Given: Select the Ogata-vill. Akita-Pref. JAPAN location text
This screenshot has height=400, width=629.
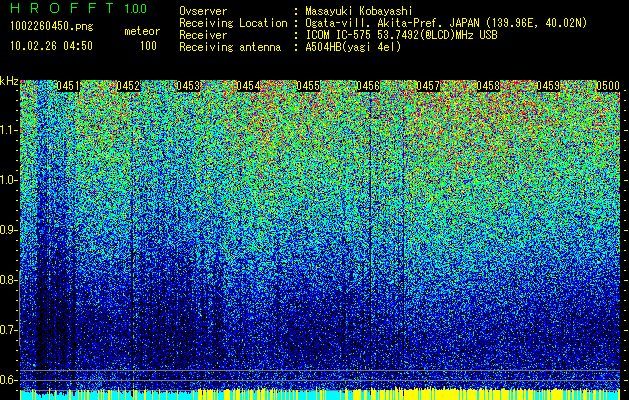Looking at the screenshot, I should 446,23.
